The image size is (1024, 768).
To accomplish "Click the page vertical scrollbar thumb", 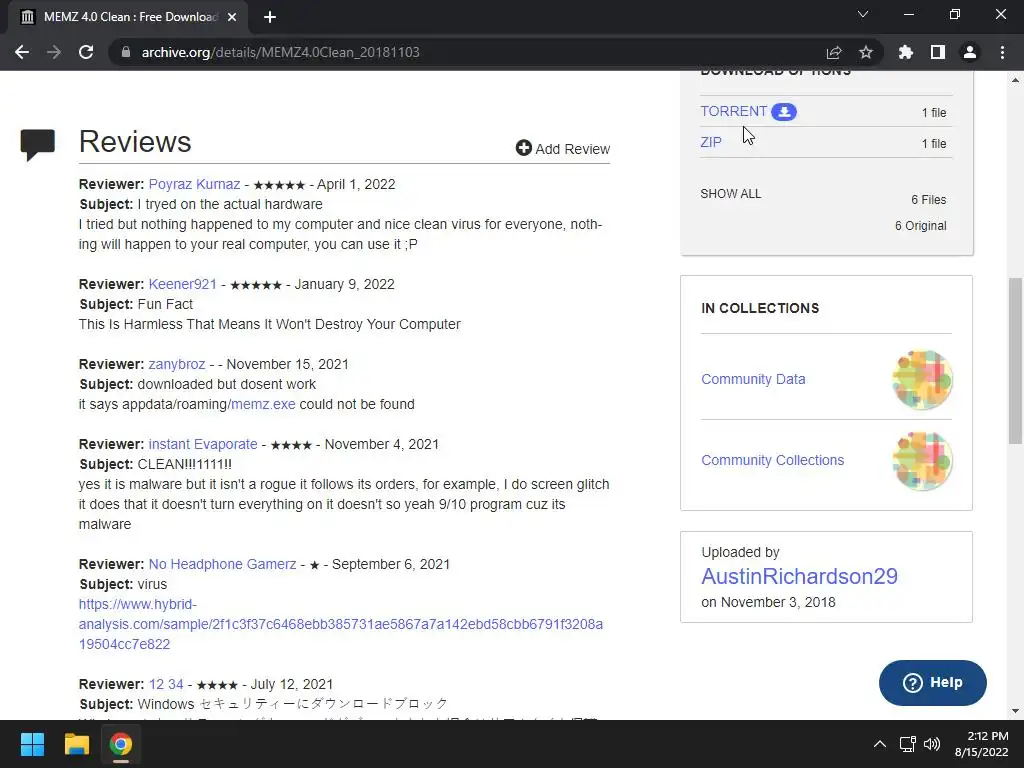I will pyautogui.click(x=1015, y=360).
